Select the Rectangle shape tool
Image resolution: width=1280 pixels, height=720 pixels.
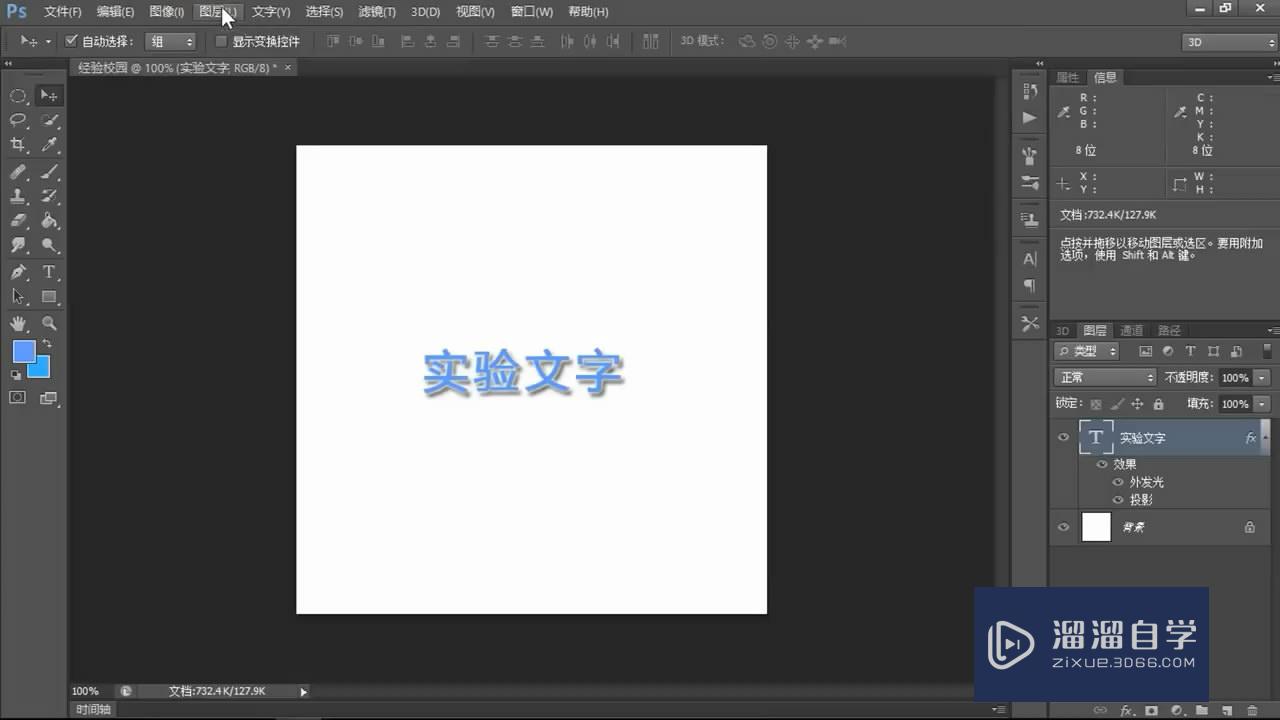point(49,297)
